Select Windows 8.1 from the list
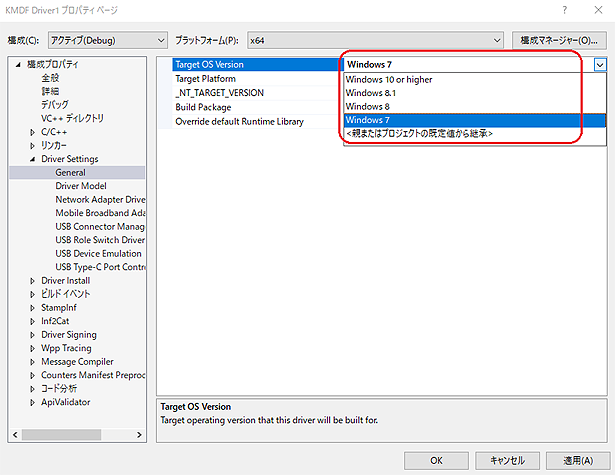 [369, 93]
